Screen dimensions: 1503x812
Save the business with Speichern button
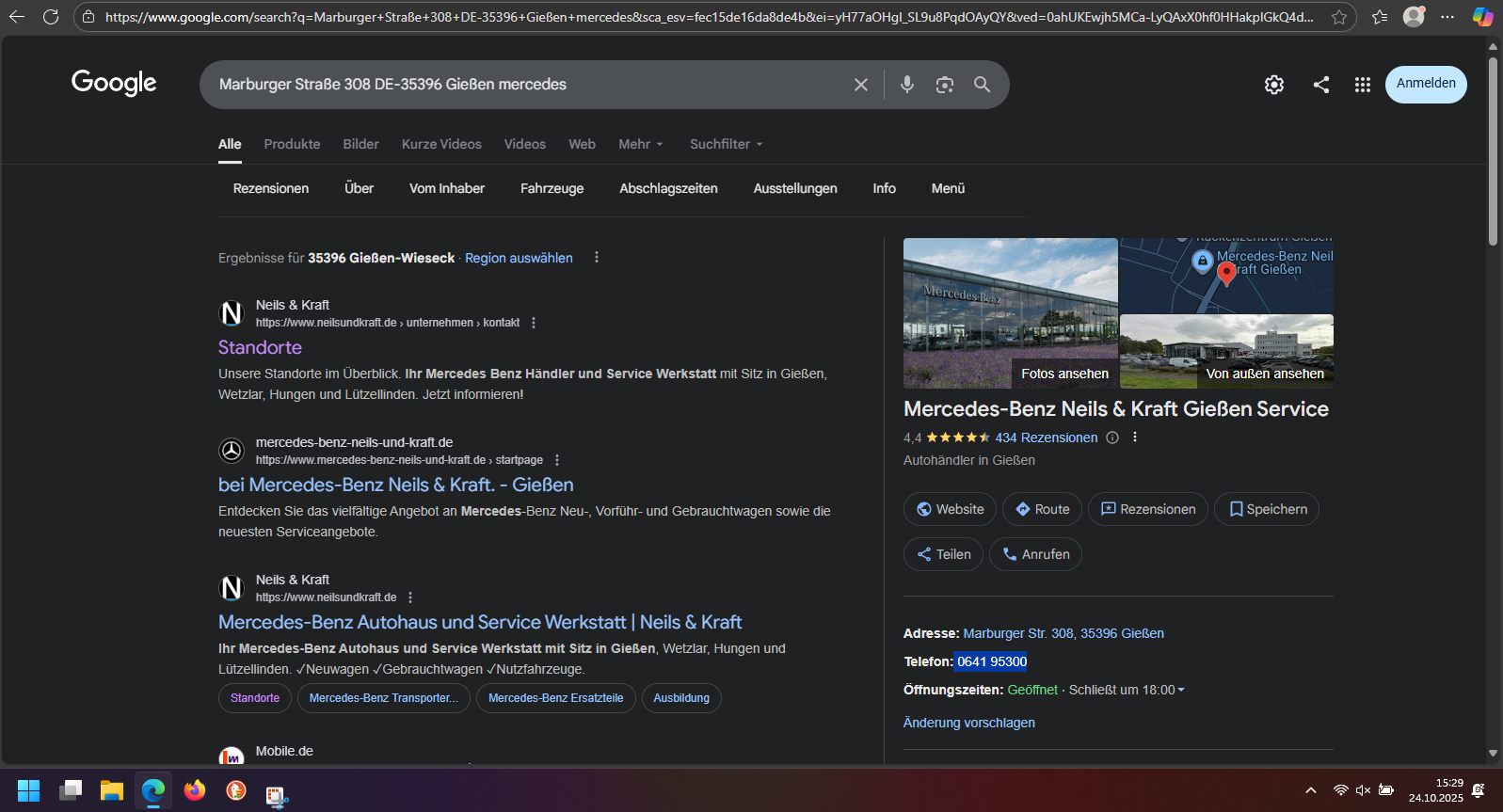tap(1267, 509)
